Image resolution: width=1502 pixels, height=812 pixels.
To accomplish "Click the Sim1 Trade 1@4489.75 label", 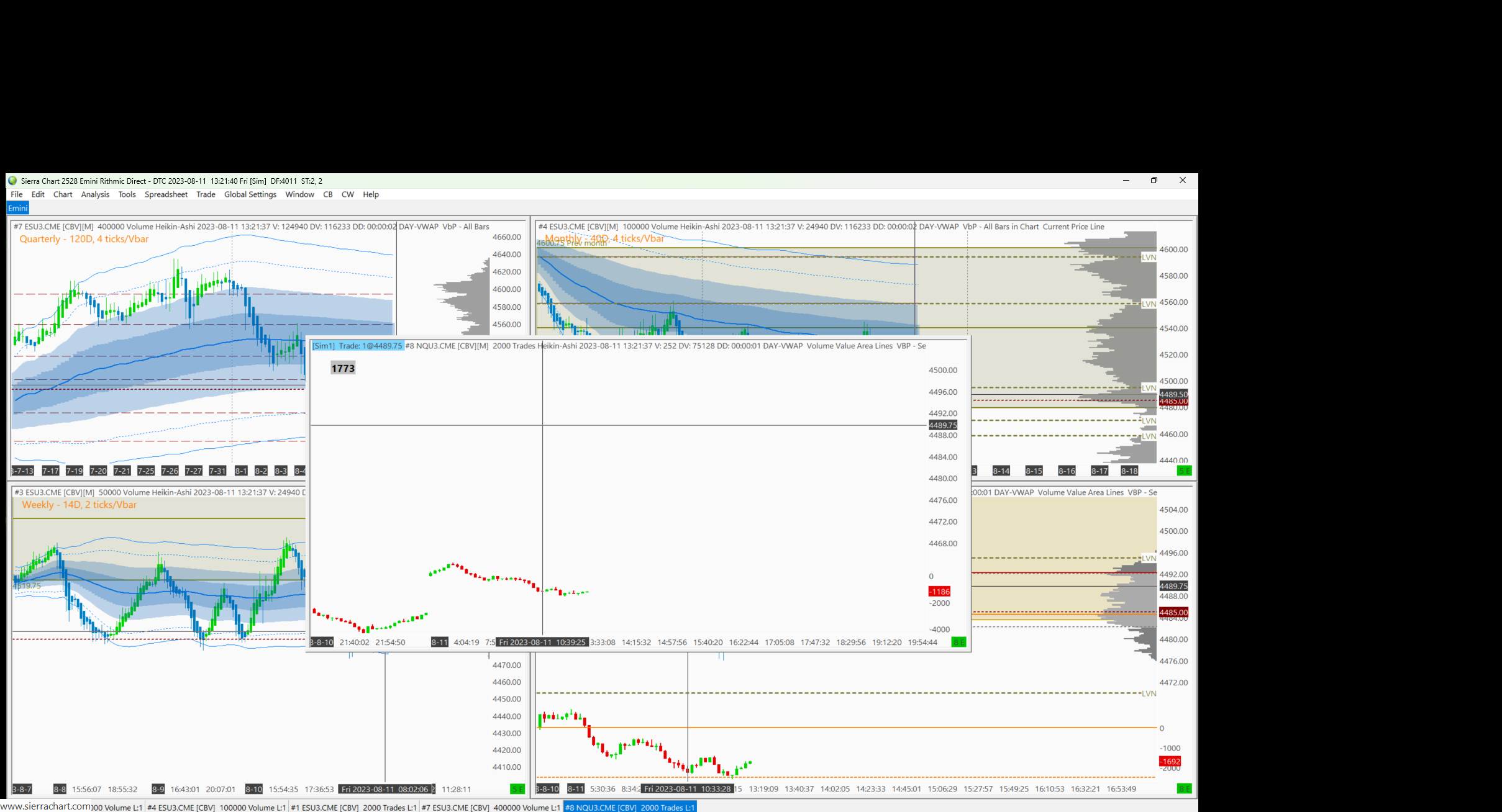I will coord(357,346).
